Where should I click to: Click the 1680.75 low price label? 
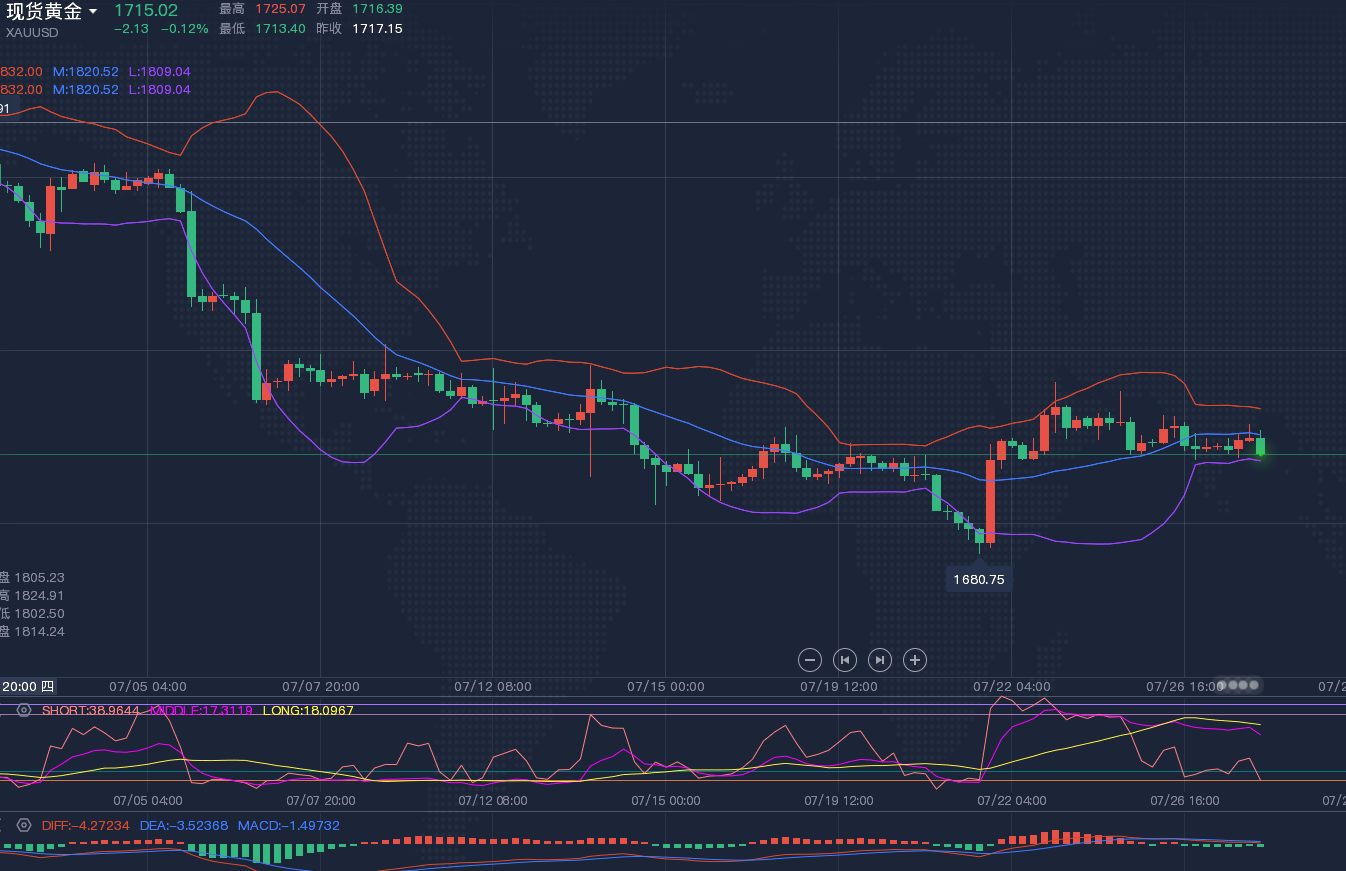click(x=979, y=579)
